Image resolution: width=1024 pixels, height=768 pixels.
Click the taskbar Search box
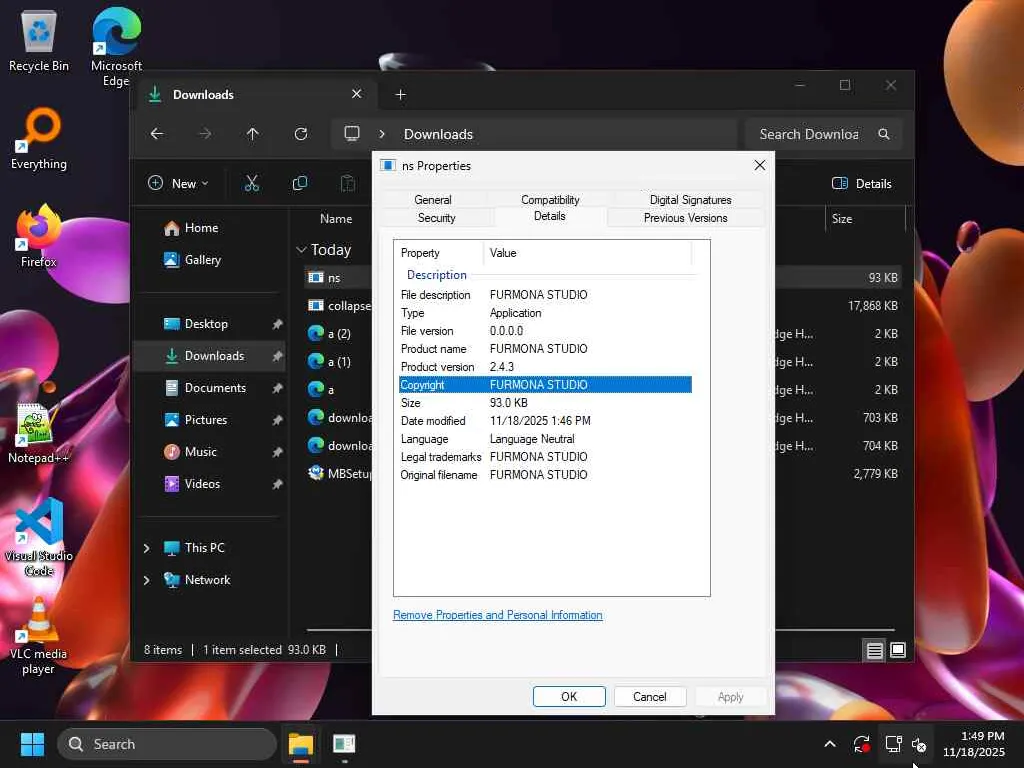pos(167,744)
